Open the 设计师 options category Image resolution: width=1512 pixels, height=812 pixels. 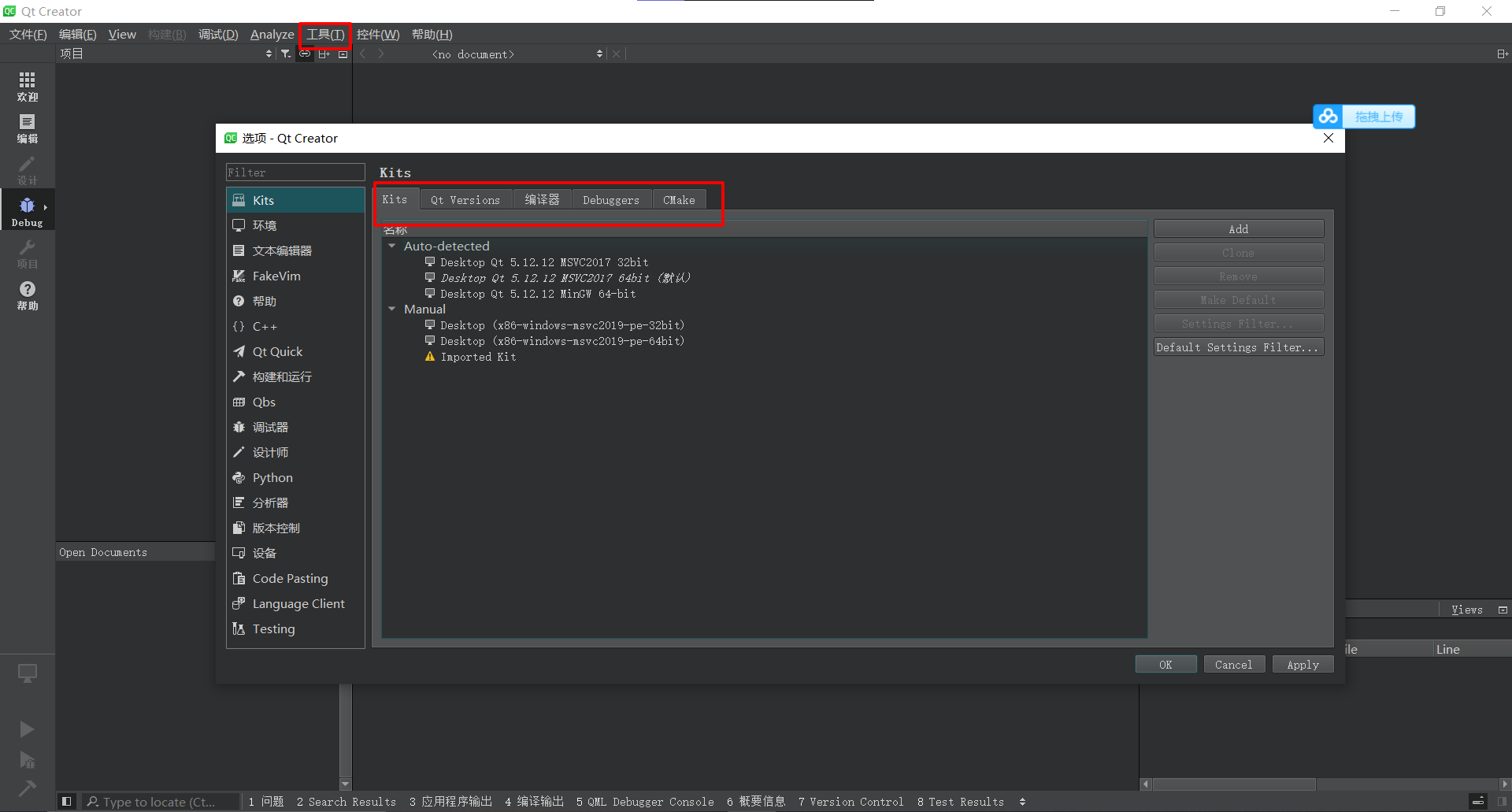(295, 452)
